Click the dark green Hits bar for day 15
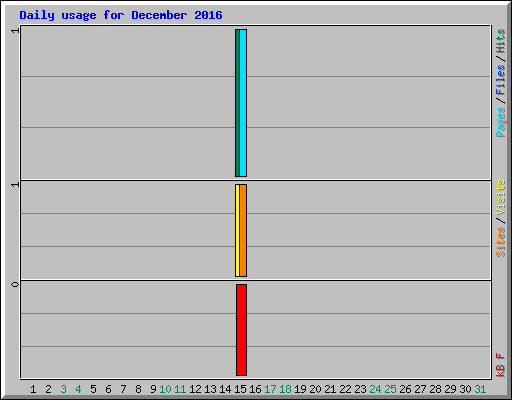Viewport: 512px width, 400px height. click(237, 103)
